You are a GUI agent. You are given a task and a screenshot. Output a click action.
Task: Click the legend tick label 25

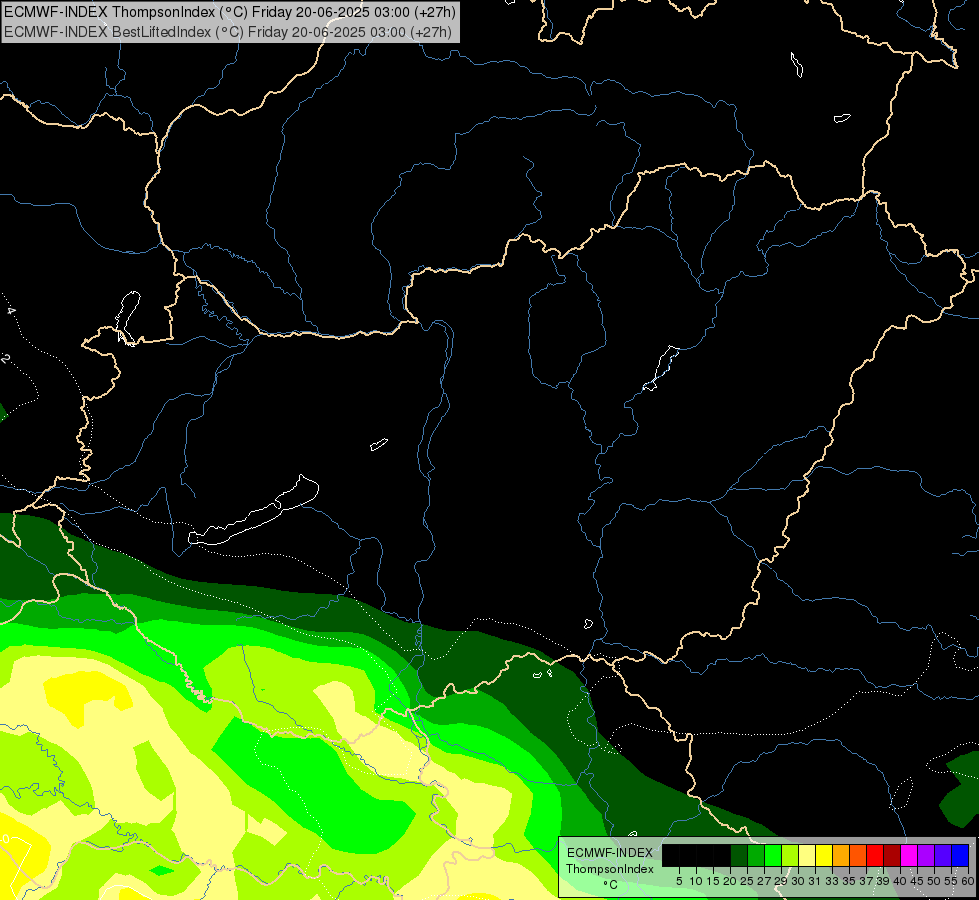(x=747, y=881)
